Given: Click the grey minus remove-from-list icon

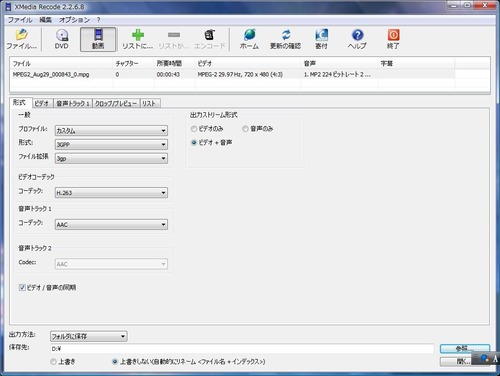Looking at the screenshot, I should (x=174, y=39).
